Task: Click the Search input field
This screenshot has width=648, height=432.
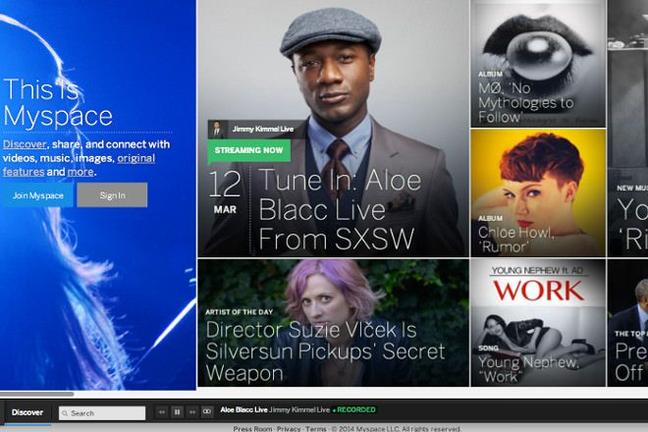Action: (102, 413)
